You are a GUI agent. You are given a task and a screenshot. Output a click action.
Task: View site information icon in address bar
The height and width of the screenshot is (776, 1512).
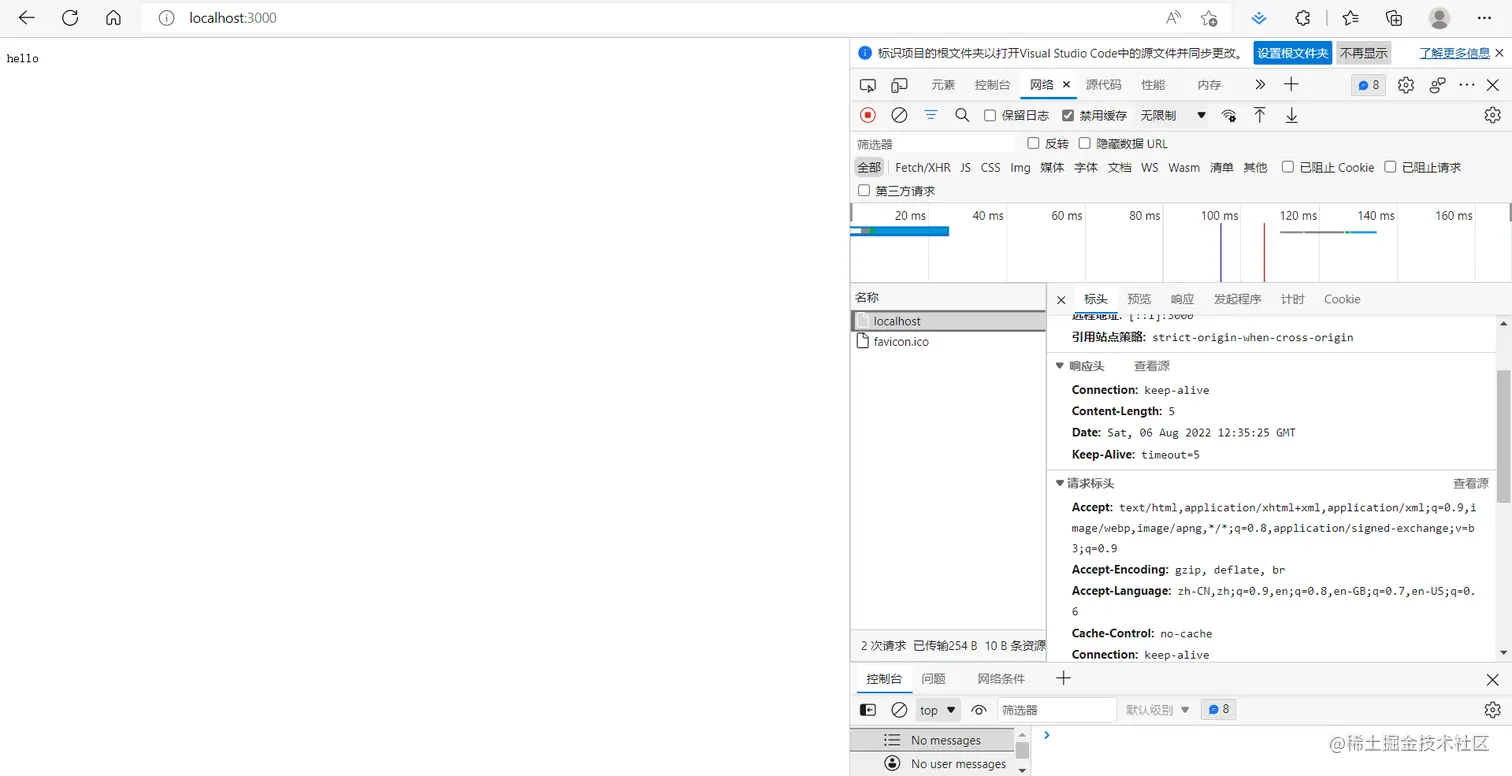(x=167, y=18)
